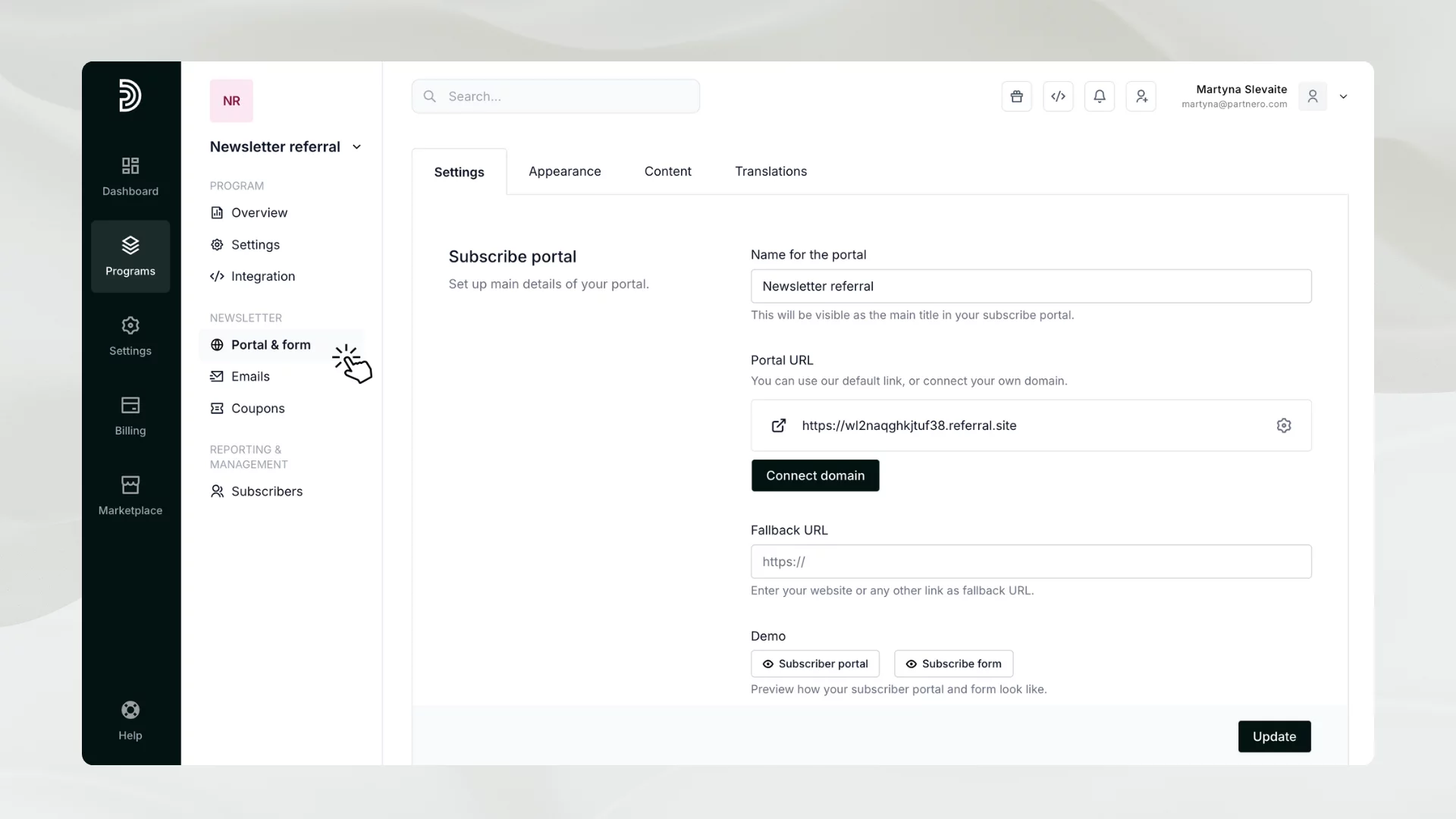
Task: Click the Update button
Action: coord(1274,736)
